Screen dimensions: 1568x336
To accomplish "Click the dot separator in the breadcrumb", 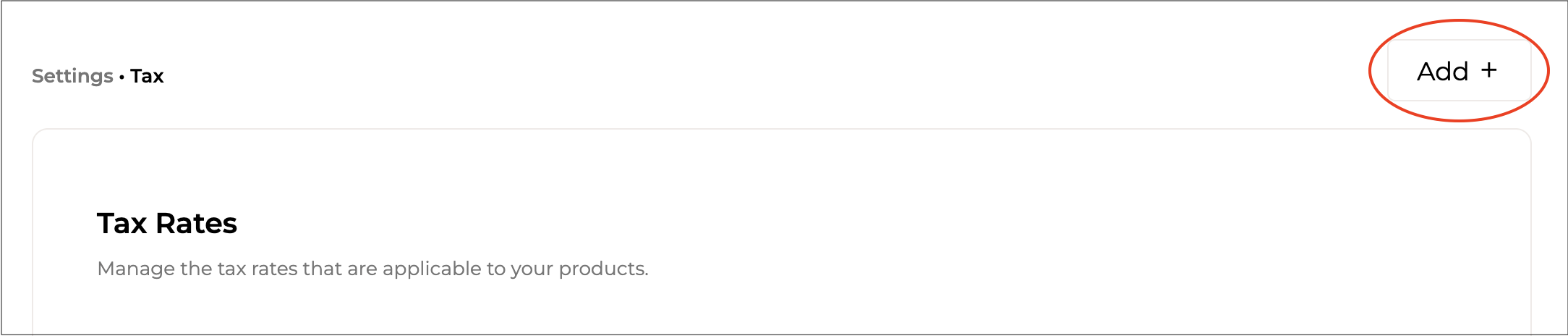I will 122,77.
